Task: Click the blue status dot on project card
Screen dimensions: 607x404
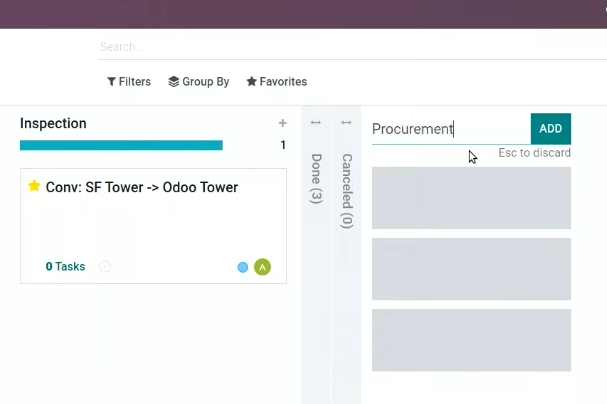Action: pos(243,267)
